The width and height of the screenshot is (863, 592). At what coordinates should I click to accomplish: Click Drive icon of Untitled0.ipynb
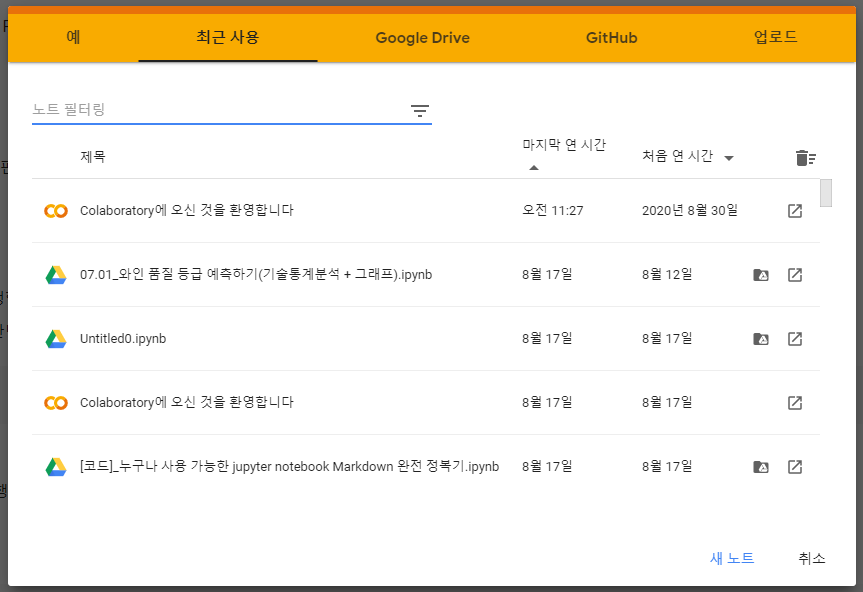[x=56, y=338]
